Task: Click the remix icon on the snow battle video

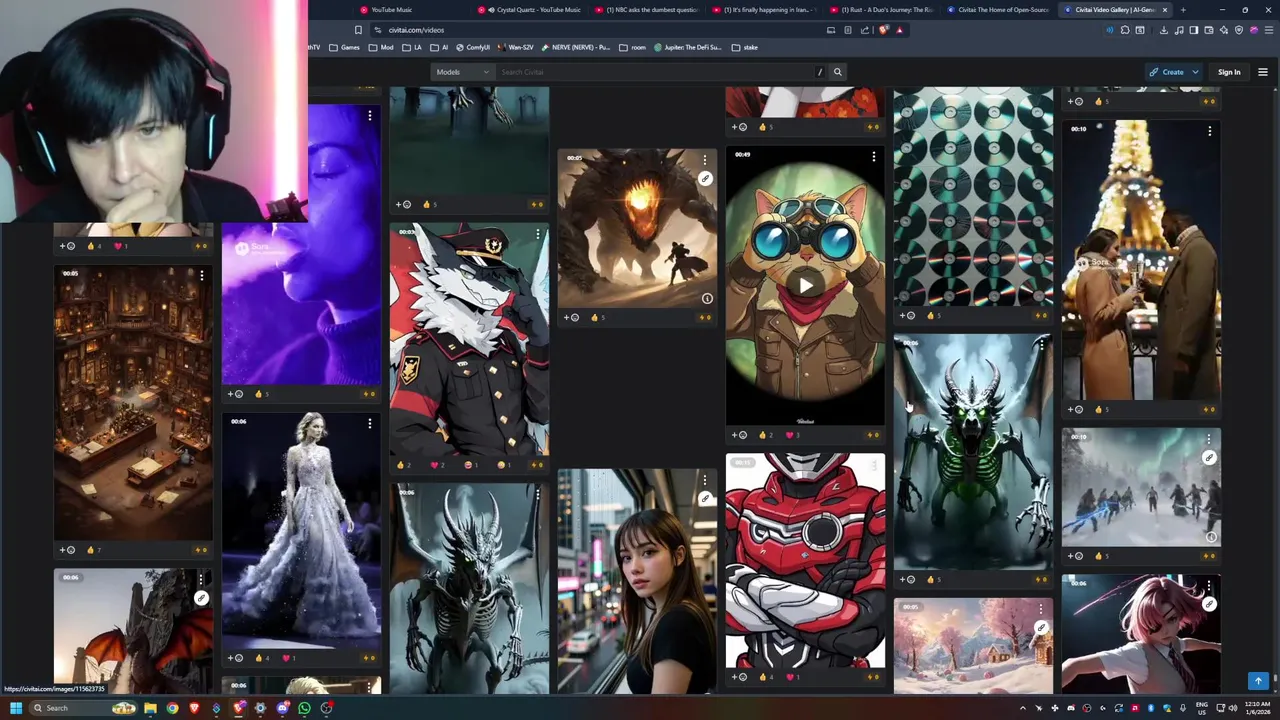Action: pyautogui.click(x=1209, y=457)
